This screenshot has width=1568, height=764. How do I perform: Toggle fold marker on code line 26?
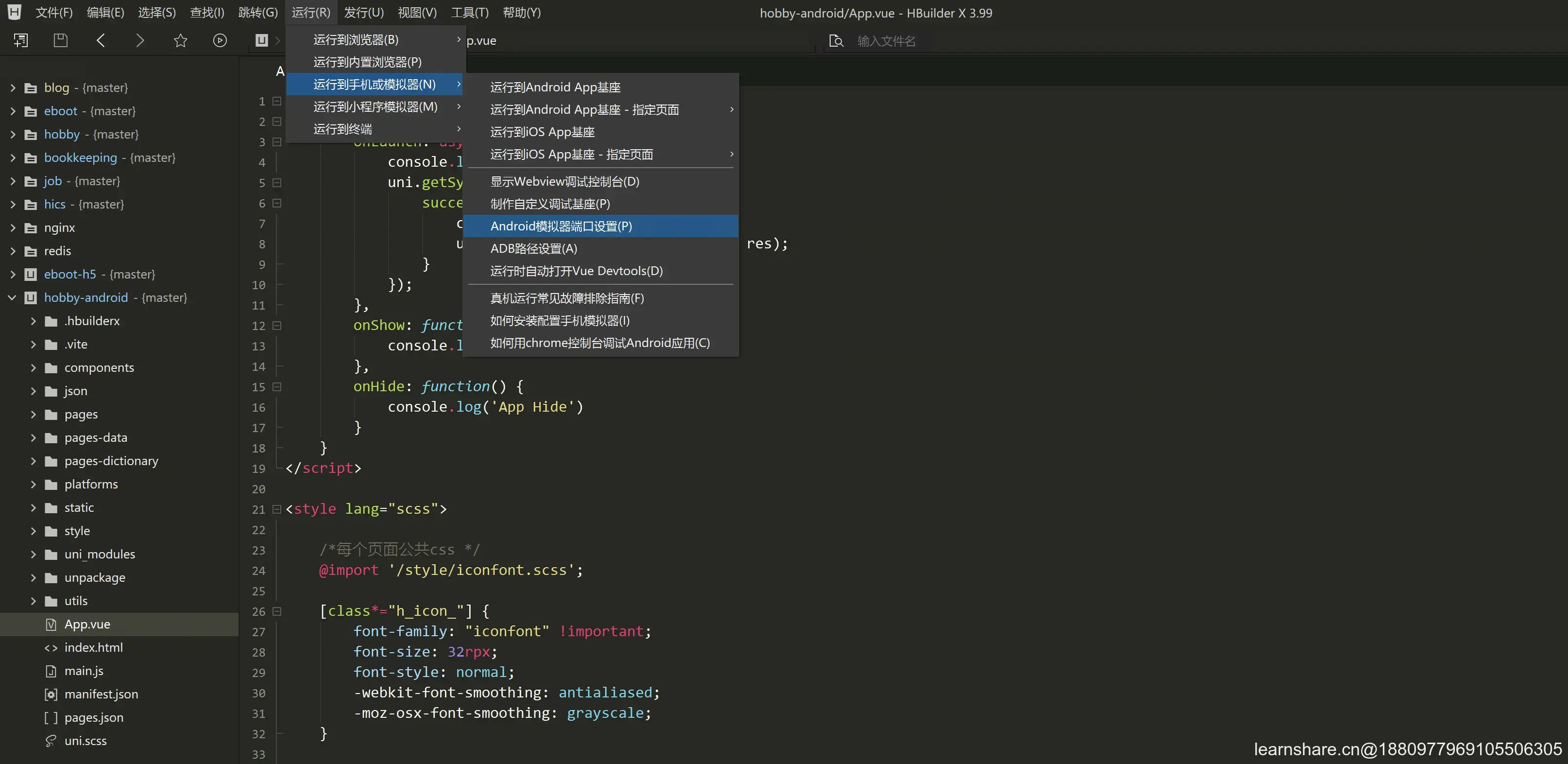277,611
